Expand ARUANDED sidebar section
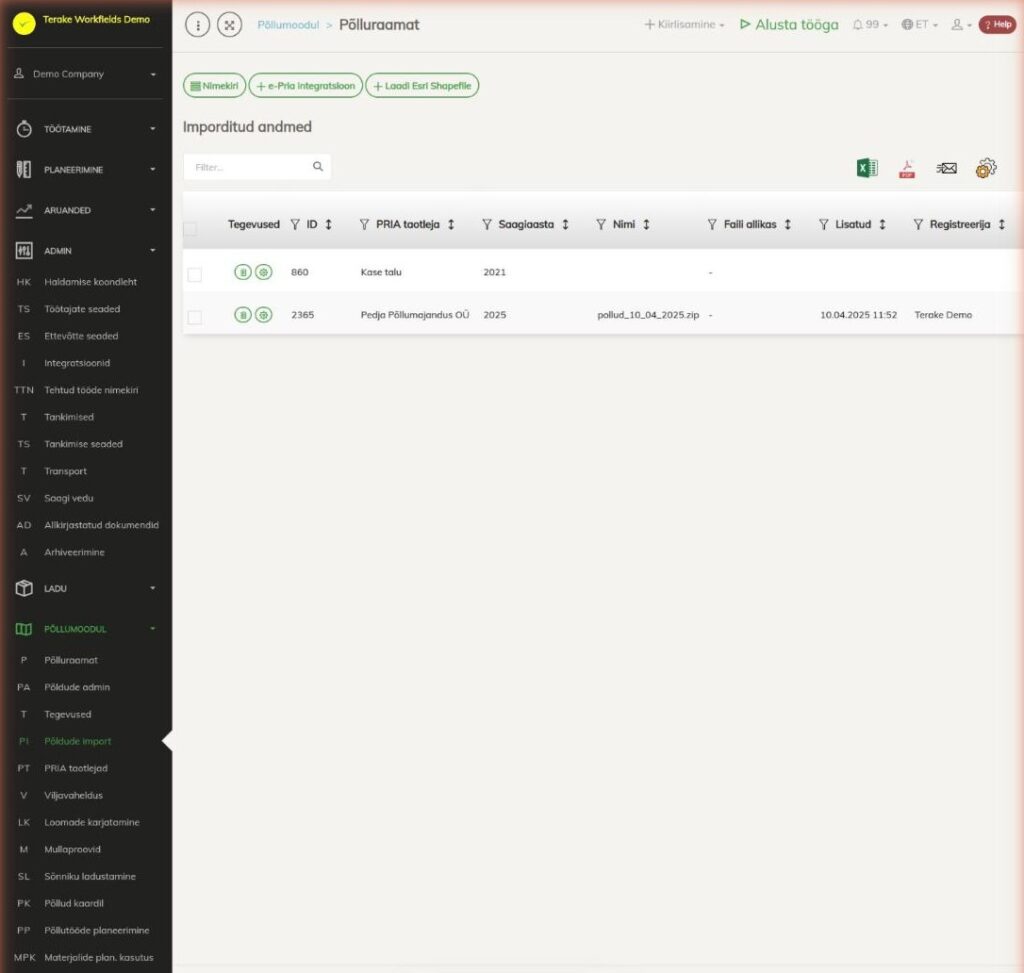Image resolution: width=1024 pixels, height=973 pixels. [85, 210]
